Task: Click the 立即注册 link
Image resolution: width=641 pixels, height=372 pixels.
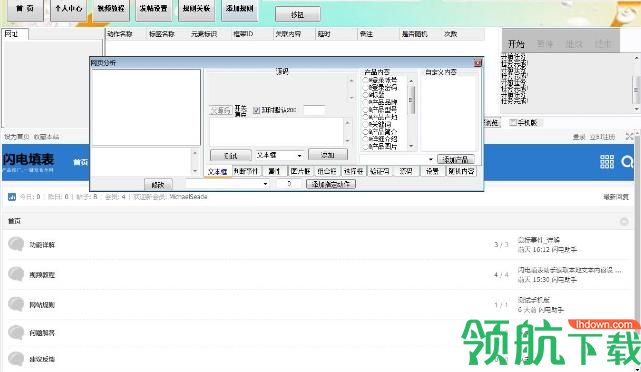Action: click(x=602, y=137)
